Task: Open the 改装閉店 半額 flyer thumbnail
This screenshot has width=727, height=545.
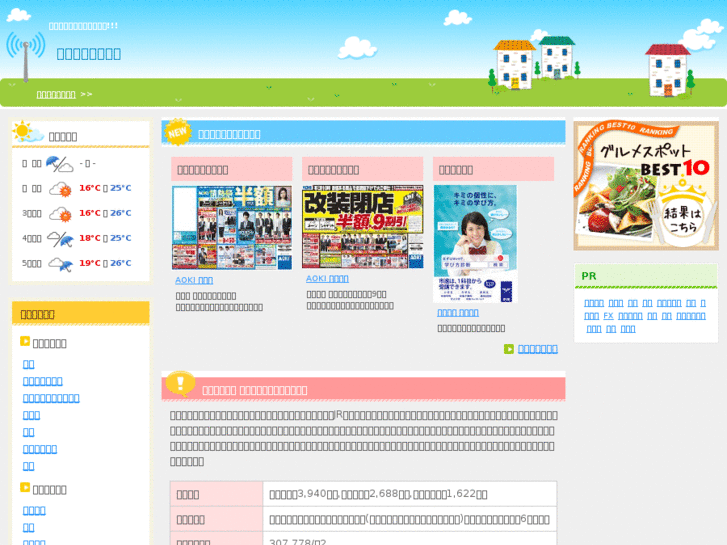Action: [x=363, y=227]
